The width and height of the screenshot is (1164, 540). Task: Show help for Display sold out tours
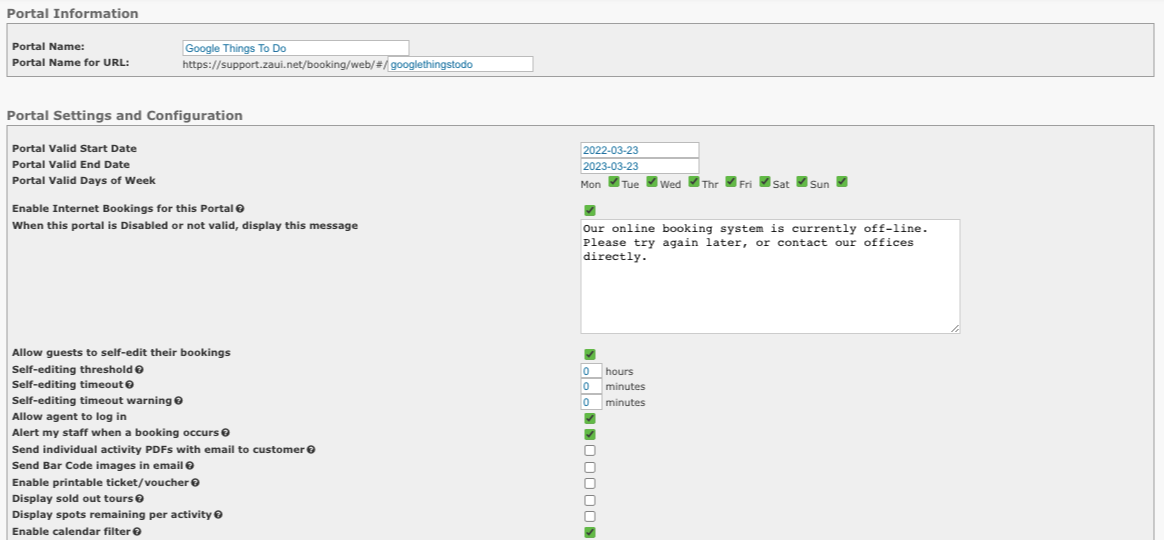[x=140, y=499]
